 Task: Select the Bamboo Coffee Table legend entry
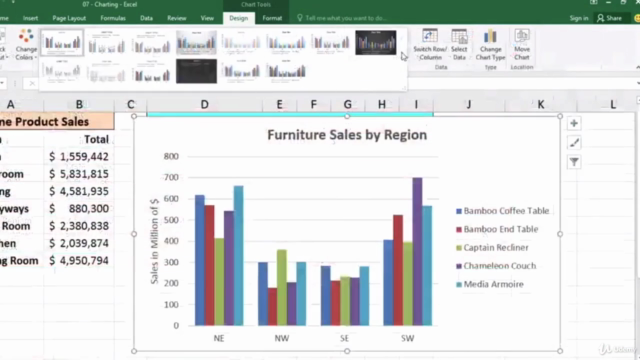[502, 211]
